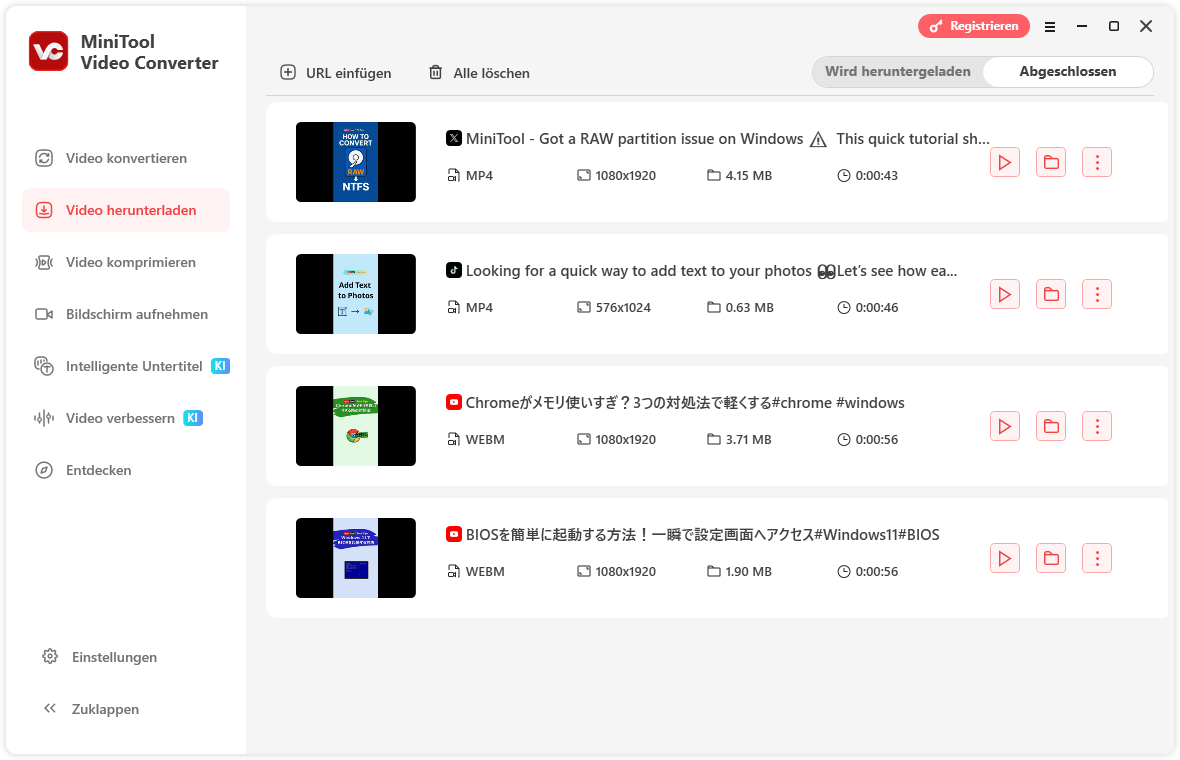The height and width of the screenshot is (760, 1180).
Task: Open more options for RAW partition video
Action: pyautogui.click(x=1096, y=162)
